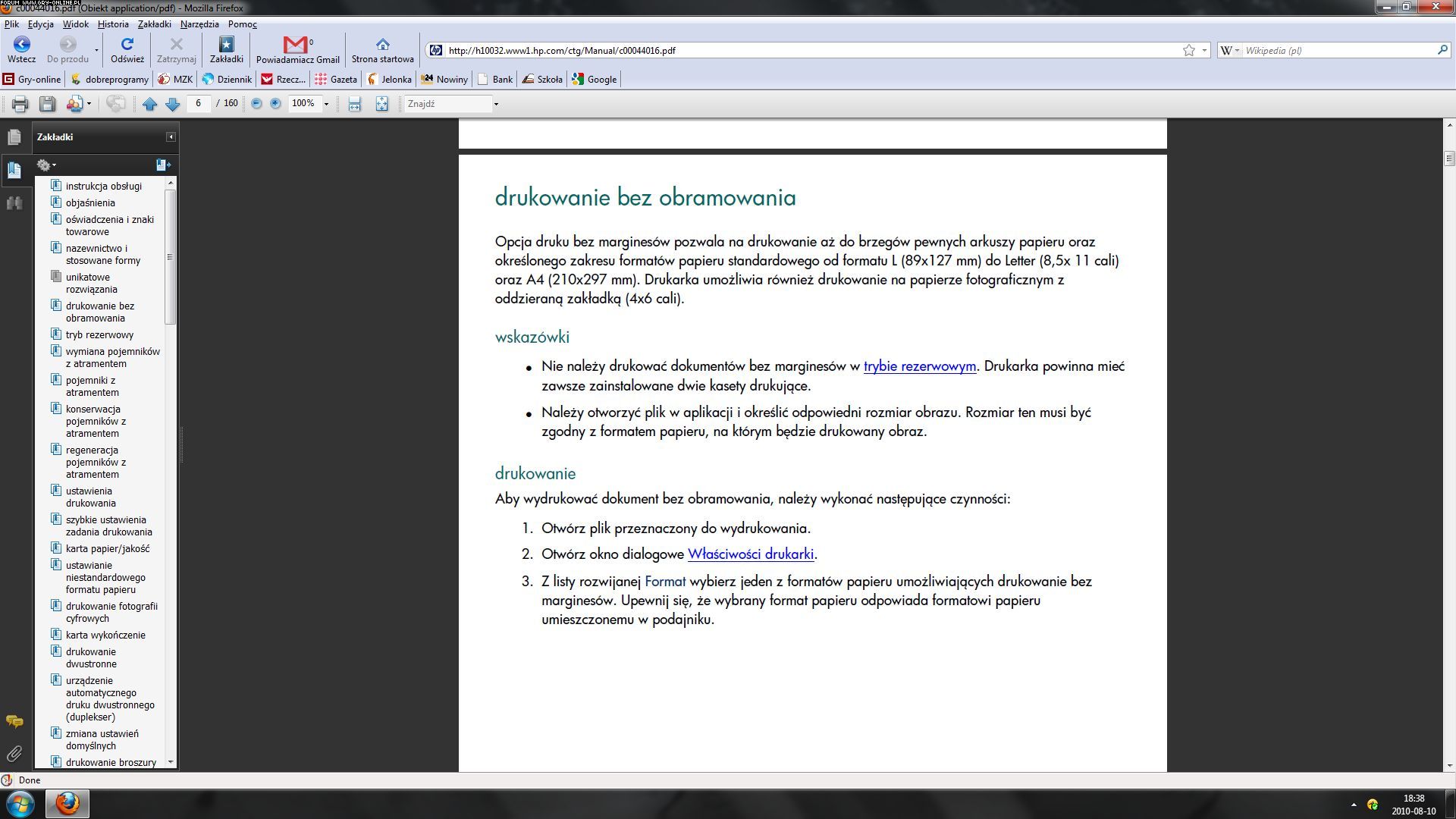This screenshot has height=819, width=1456.
Task: Click bookmarks panel scroll down arrow
Action: pyautogui.click(x=171, y=761)
